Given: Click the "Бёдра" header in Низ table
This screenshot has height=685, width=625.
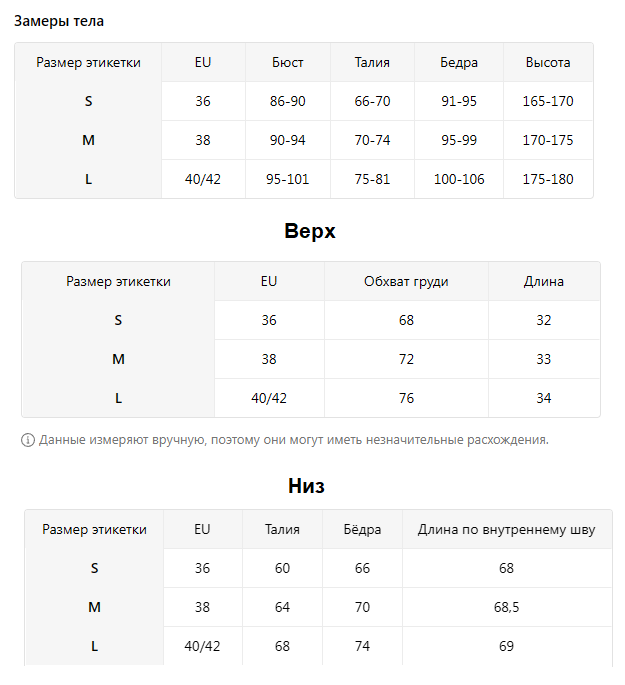Looking at the screenshot, I should 362,529.
